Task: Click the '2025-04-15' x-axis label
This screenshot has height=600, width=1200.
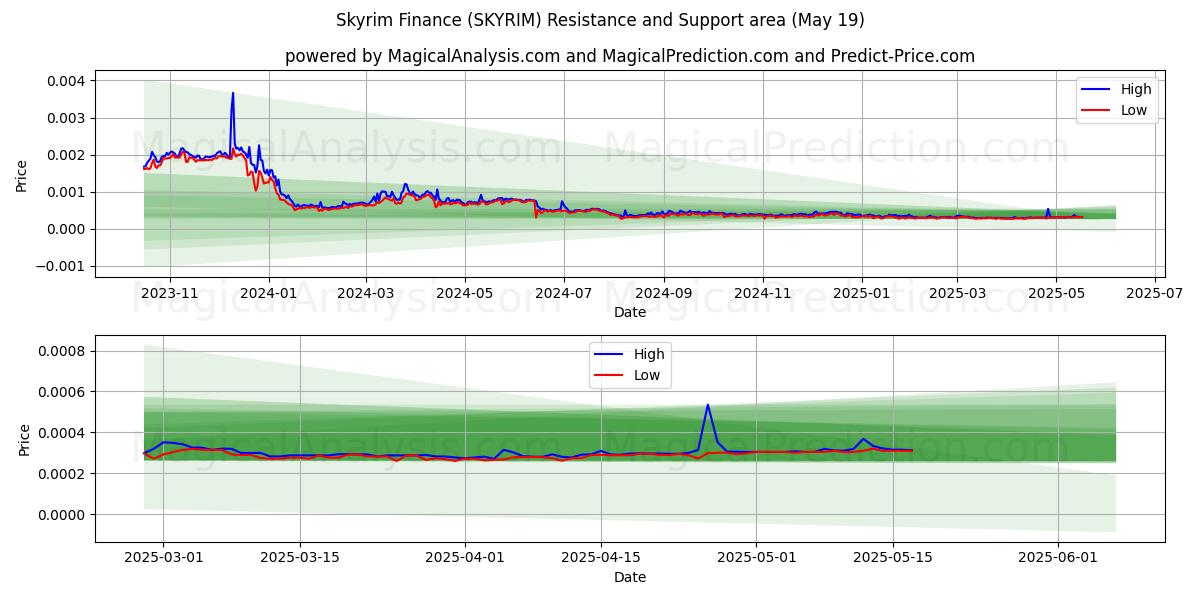Action: [601, 560]
